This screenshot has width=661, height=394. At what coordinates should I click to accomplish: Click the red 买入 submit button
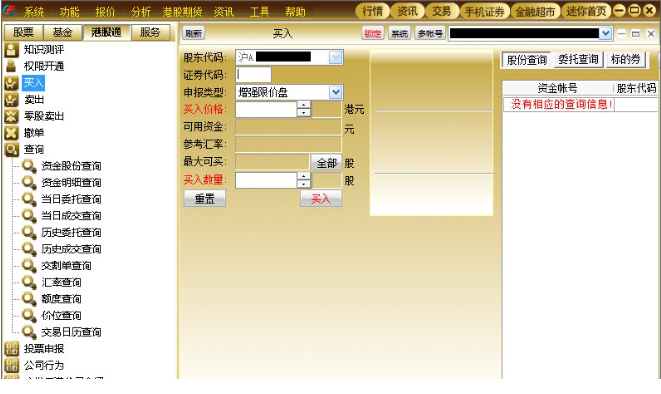[321, 198]
